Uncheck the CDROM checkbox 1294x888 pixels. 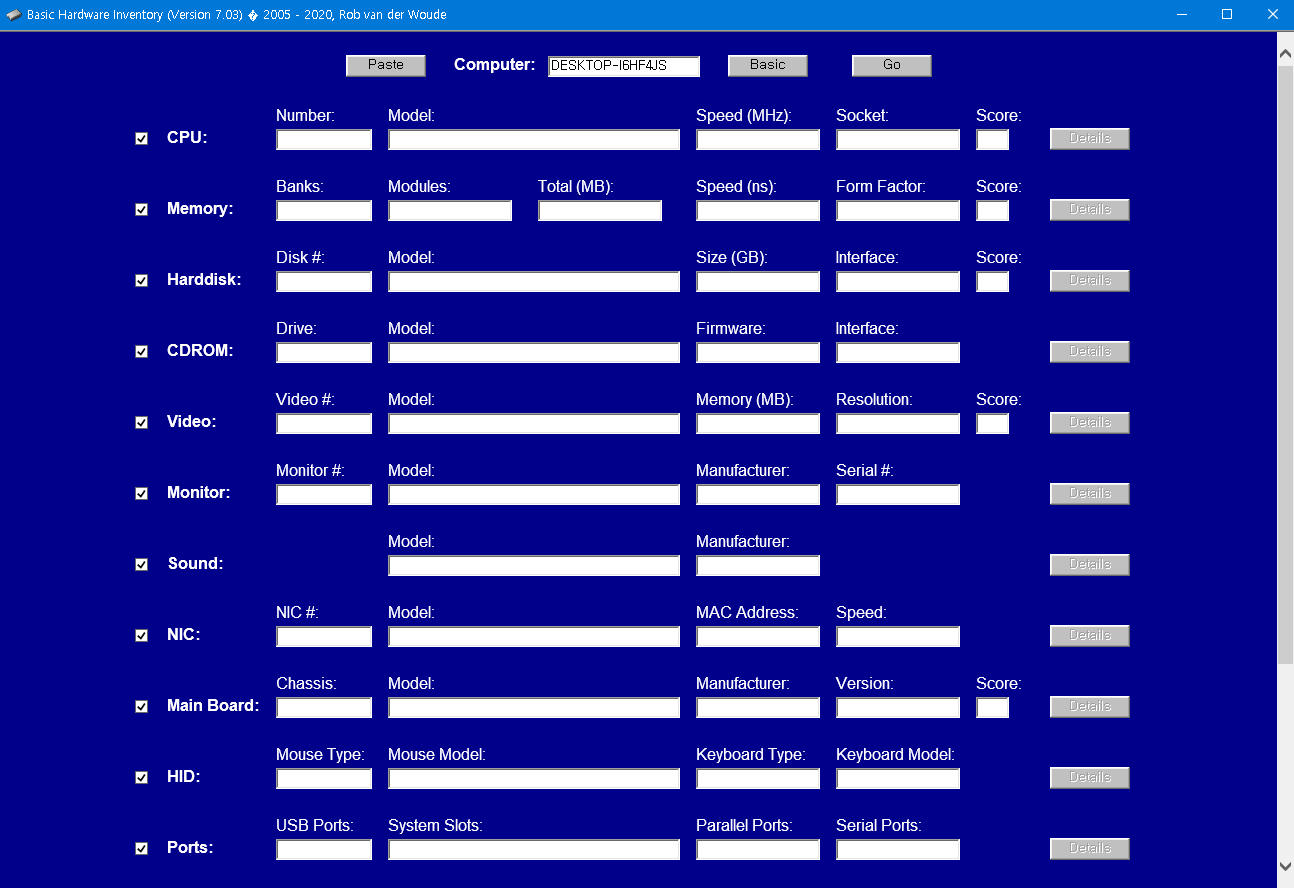pos(141,352)
